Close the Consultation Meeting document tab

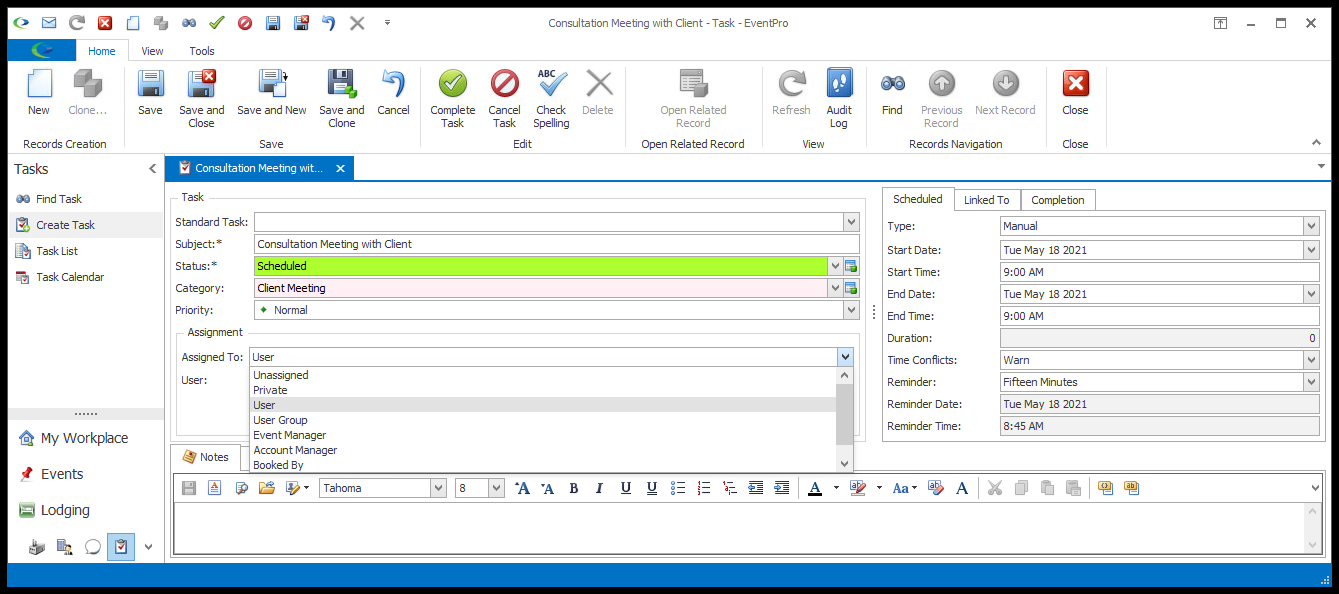[340, 169]
